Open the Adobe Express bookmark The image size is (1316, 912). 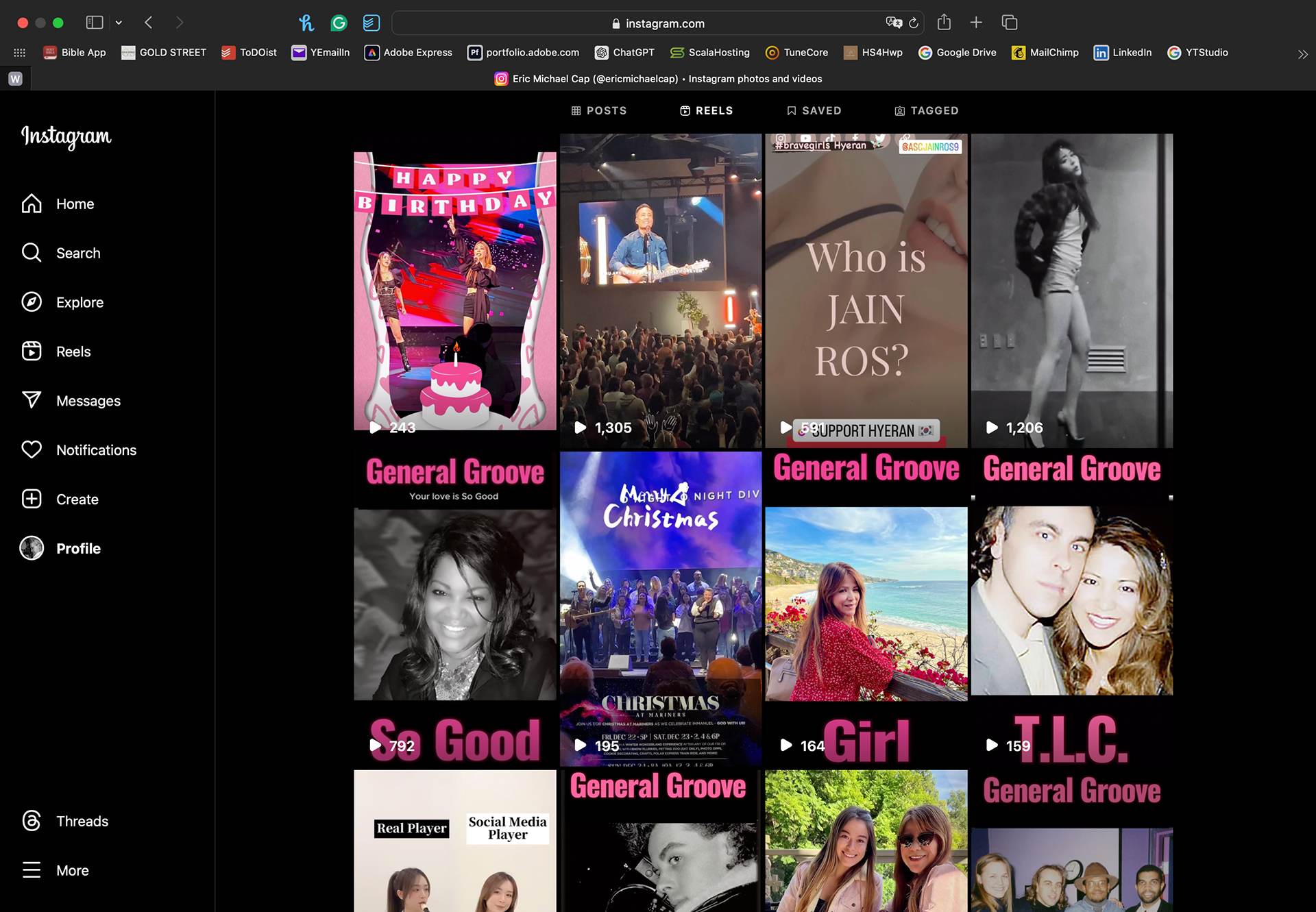(x=409, y=53)
